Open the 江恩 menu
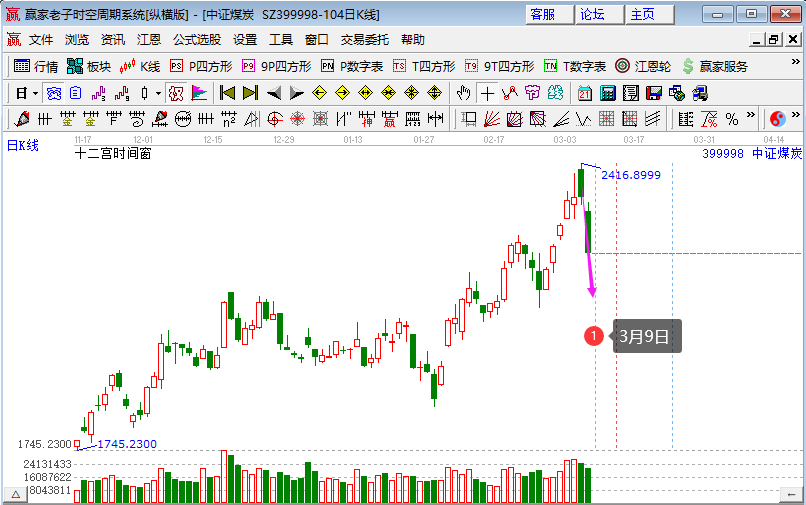806x505 pixels. pyautogui.click(x=149, y=40)
